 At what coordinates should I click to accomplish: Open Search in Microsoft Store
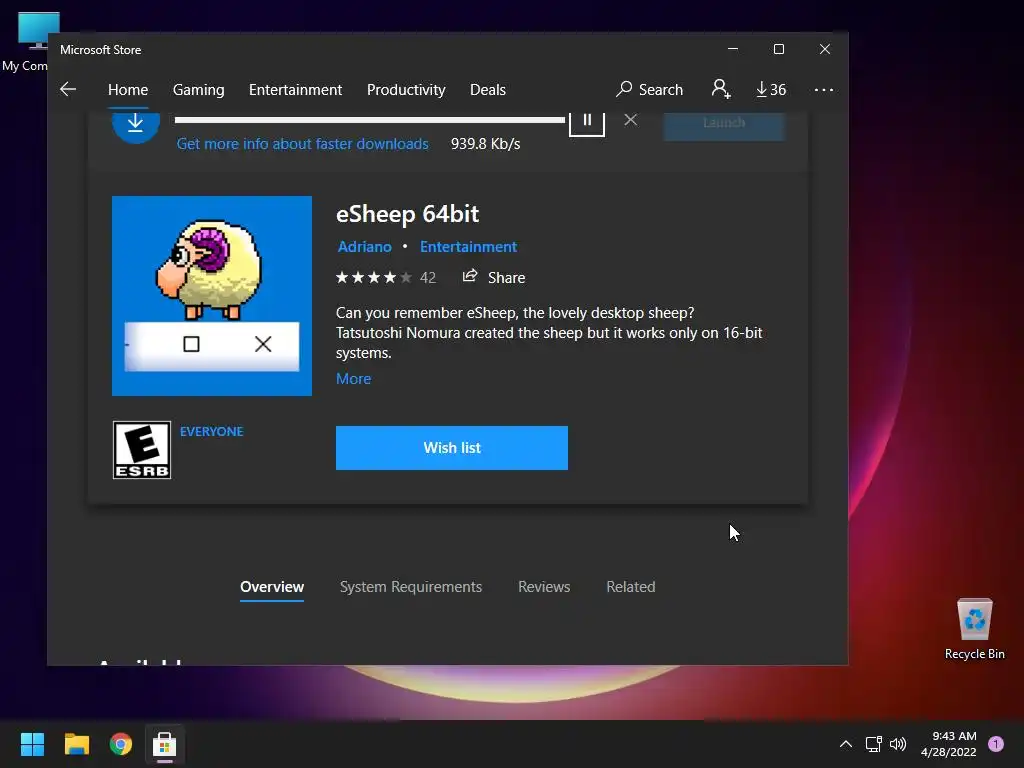pyautogui.click(x=650, y=89)
